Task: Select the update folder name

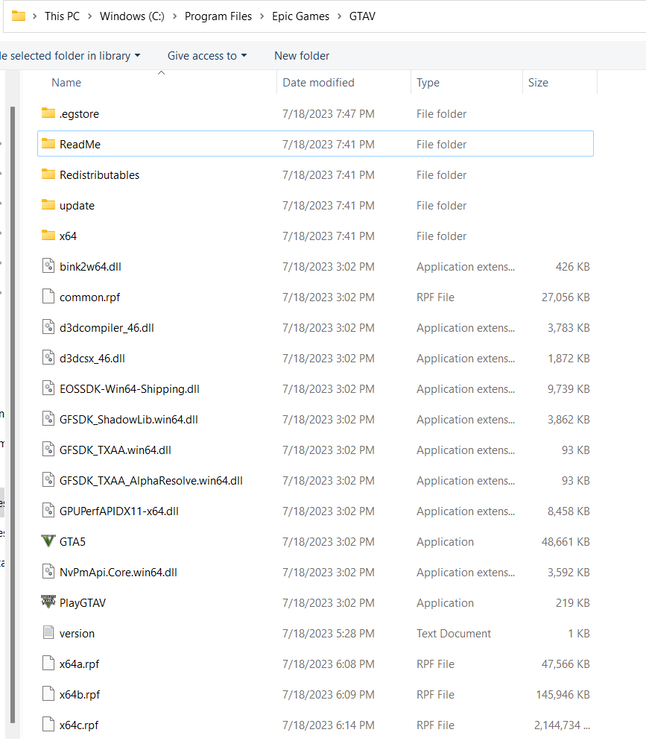Action: 77,206
